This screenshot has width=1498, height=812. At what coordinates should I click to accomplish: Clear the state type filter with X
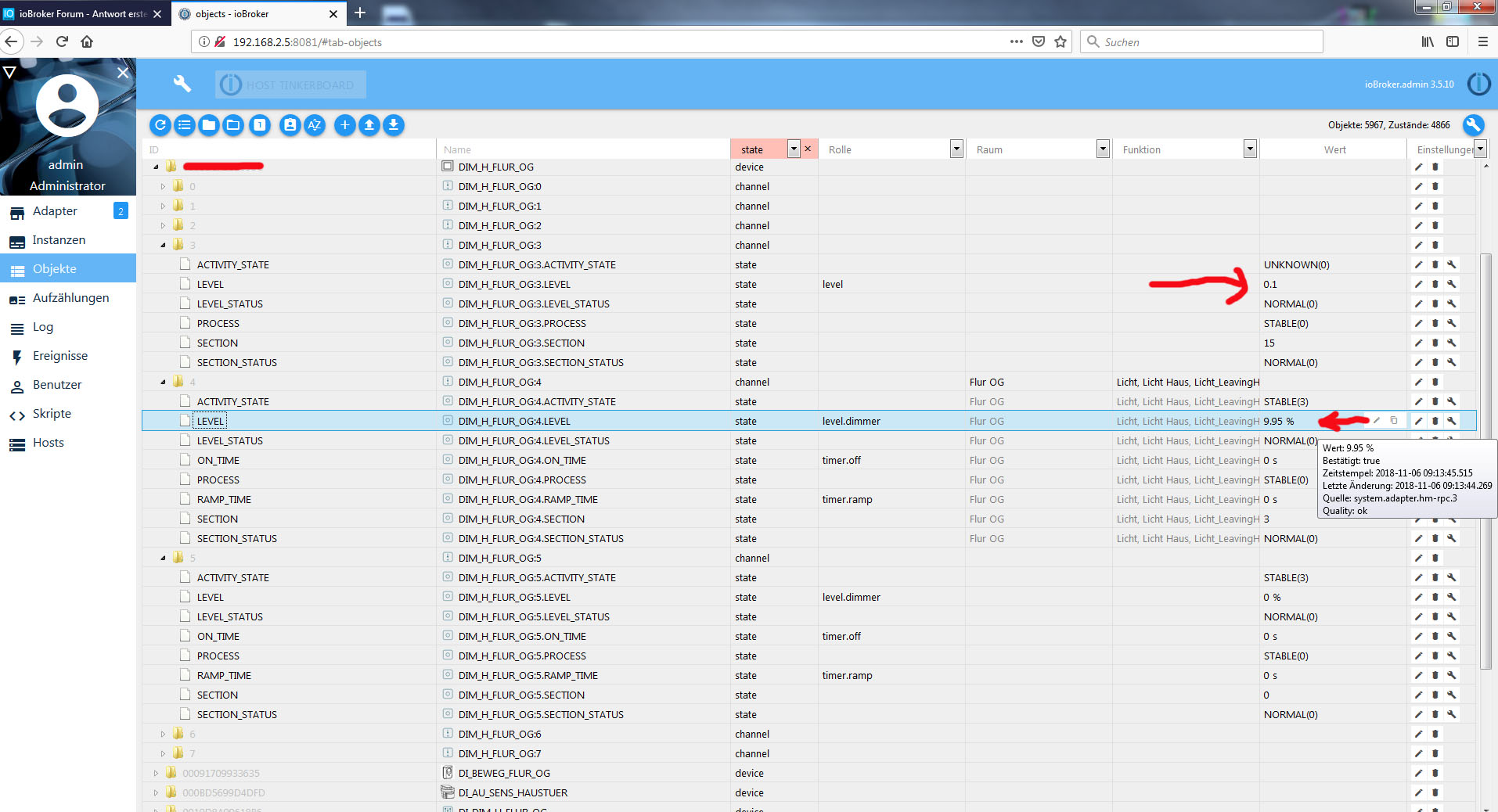[808, 149]
